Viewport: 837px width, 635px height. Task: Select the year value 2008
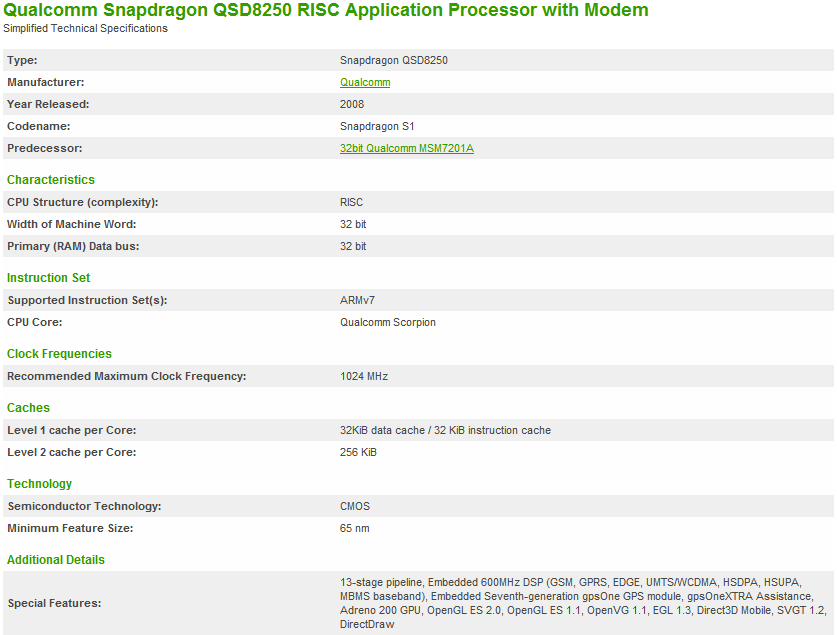(x=352, y=104)
